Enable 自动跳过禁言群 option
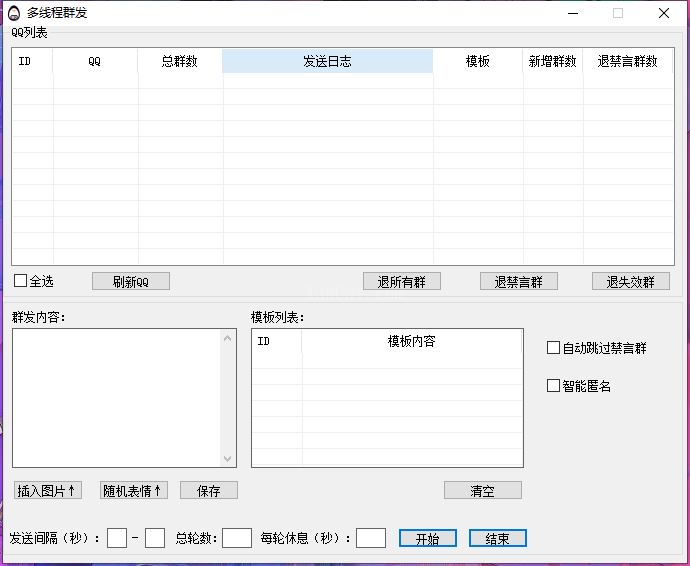Screen dimensions: 690x566 click(x=554, y=348)
